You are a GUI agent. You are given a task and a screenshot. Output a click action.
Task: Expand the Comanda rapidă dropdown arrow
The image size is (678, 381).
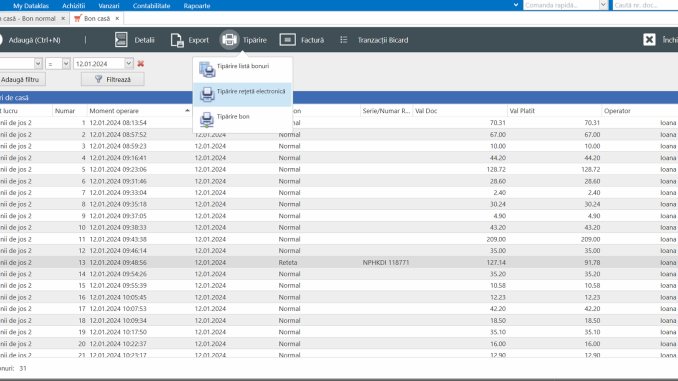tap(603, 5)
